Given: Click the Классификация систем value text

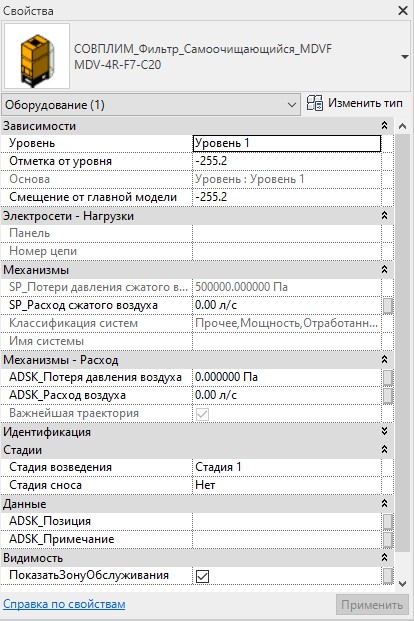Looking at the screenshot, I should pos(286,324).
